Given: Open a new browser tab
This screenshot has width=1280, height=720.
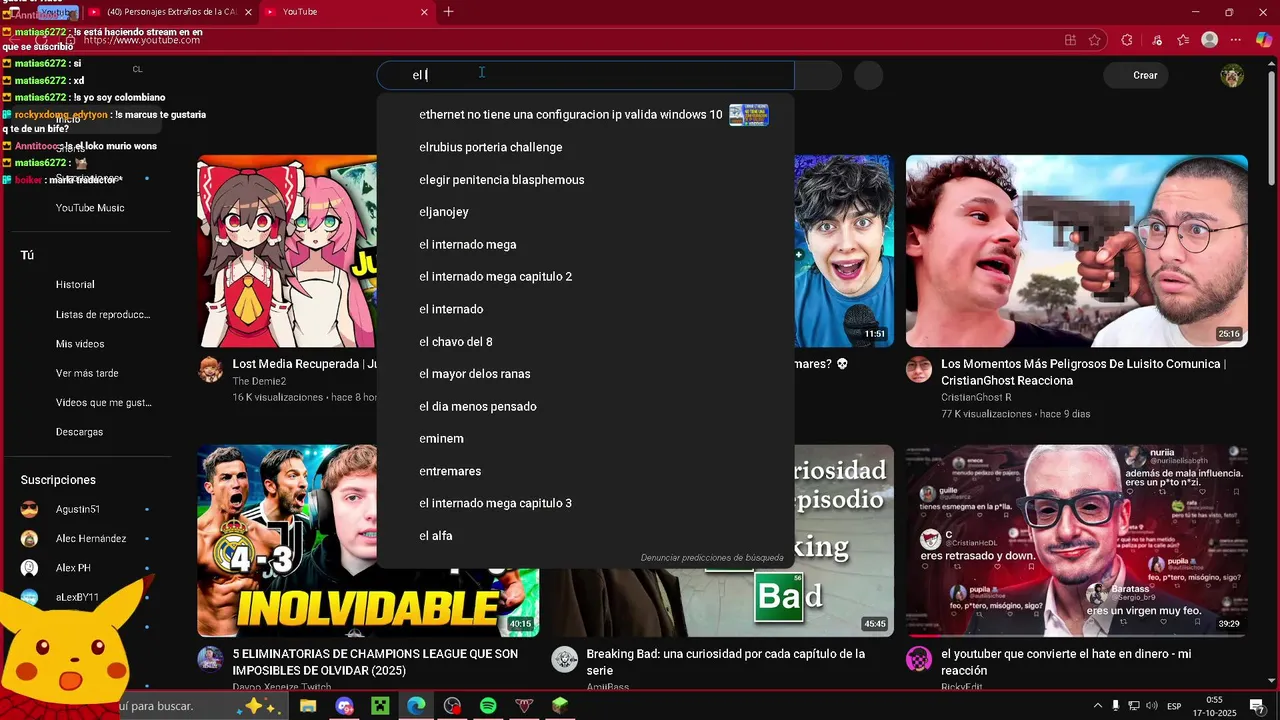Looking at the screenshot, I should 448,12.
